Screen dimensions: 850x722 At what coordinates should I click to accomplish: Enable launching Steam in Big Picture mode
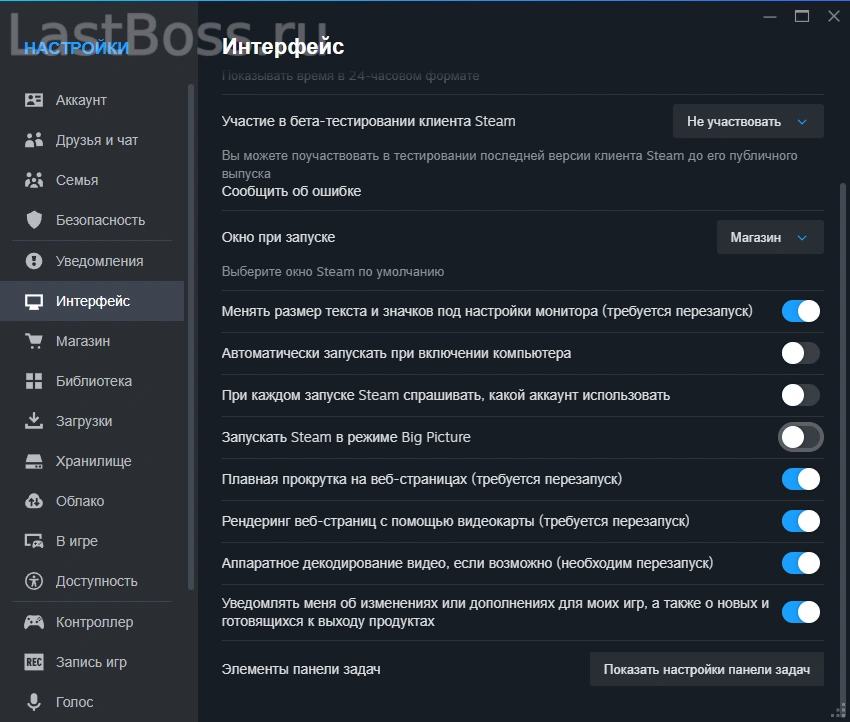[x=800, y=437]
